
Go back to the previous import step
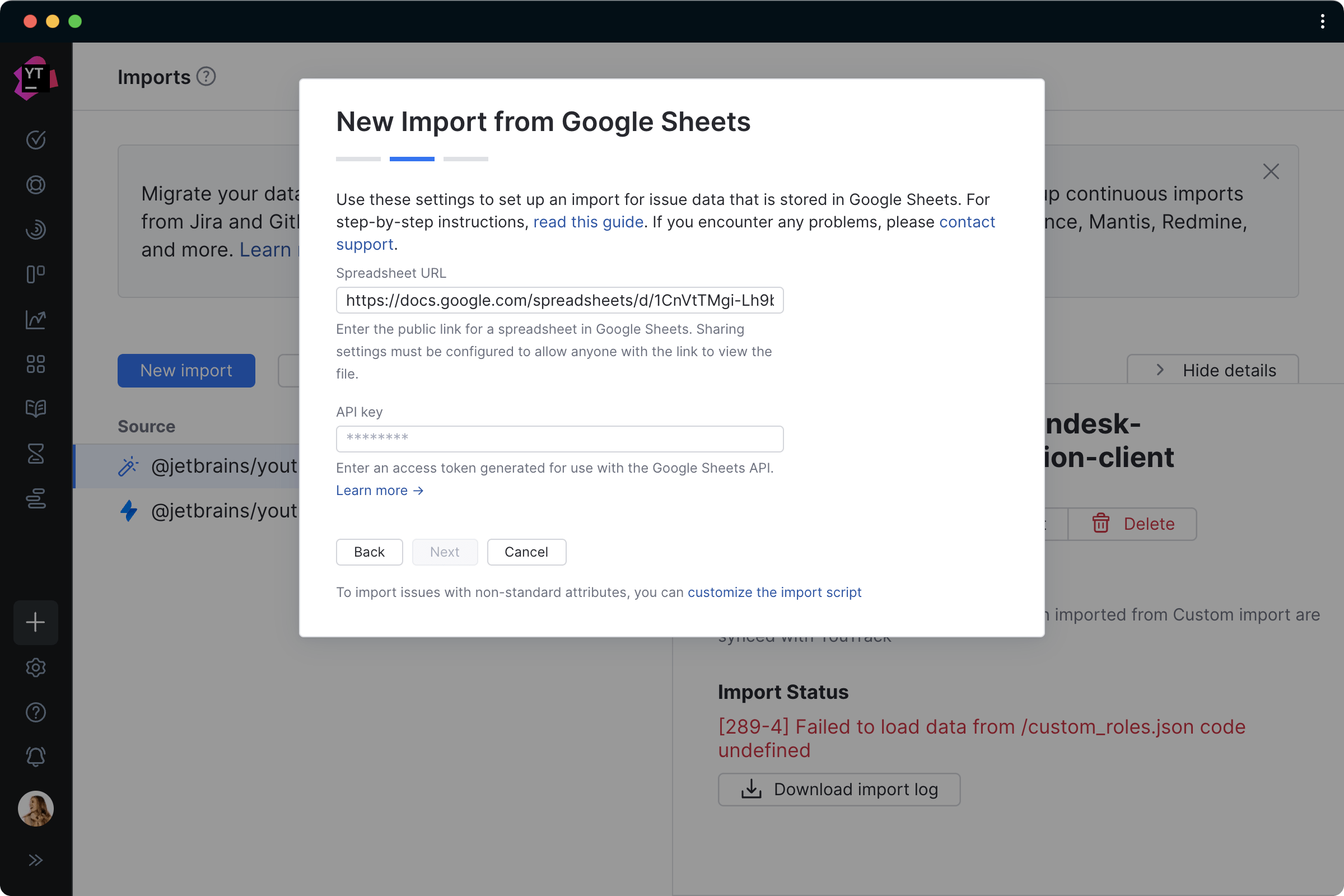(x=368, y=552)
